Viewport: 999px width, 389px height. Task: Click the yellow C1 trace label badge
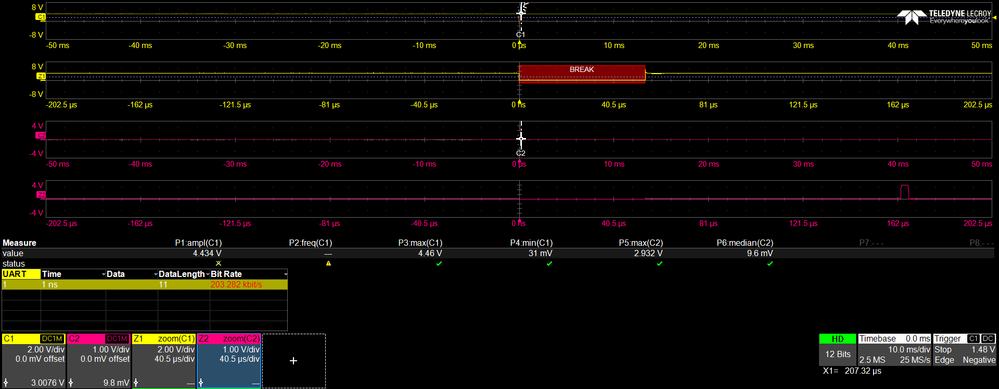tap(41, 17)
